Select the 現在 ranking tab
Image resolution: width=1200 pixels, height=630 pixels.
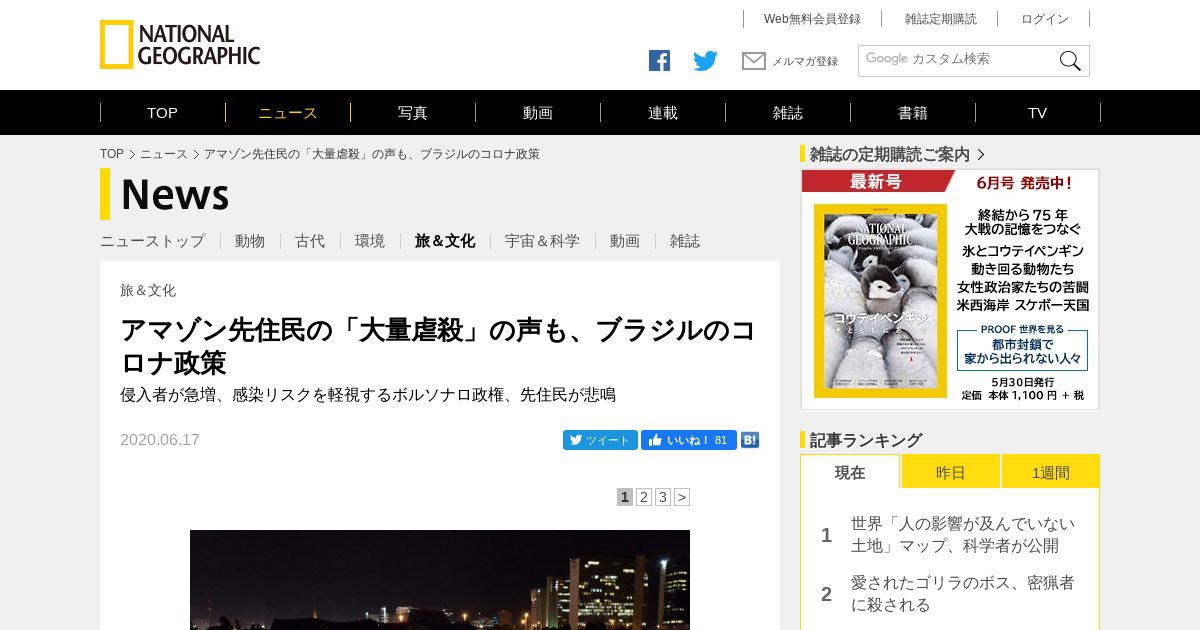(x=850, y=472)
